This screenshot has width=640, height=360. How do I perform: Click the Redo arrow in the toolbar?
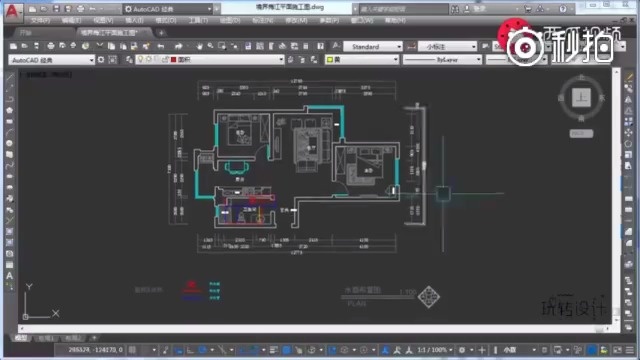point(178,46)
